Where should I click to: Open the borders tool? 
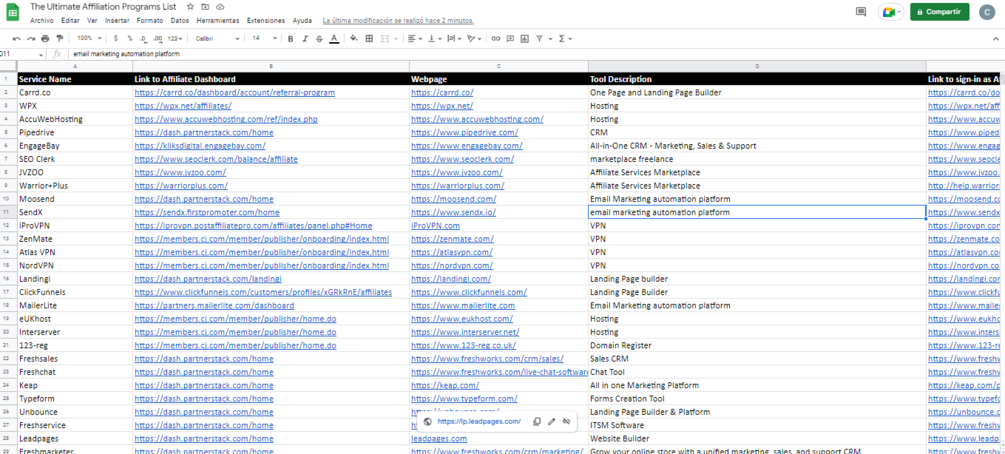click(x=369, y=38)
